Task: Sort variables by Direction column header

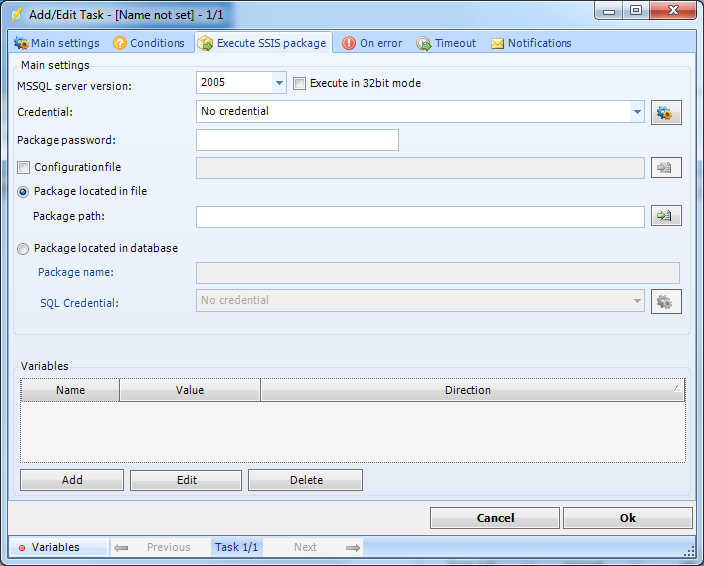Action: click(x=468, y=390)
